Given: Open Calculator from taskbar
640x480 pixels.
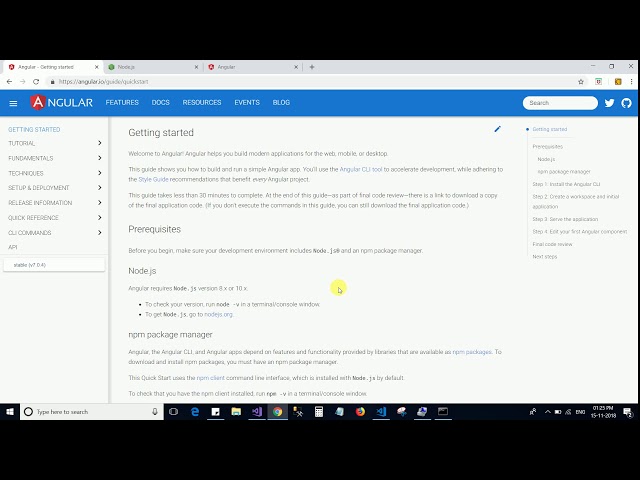Looking at the screenshot, I should click(319, 412).
